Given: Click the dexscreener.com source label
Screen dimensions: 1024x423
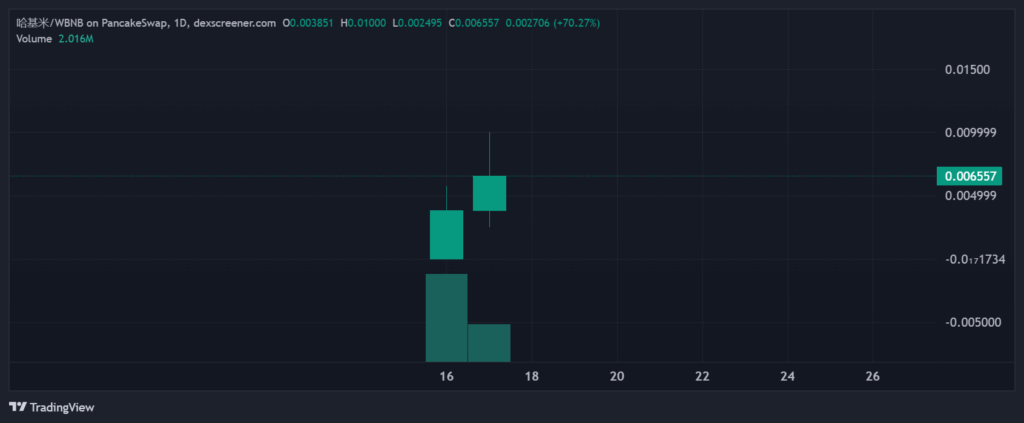Looking at the screenshot, I should coord(234,22).
